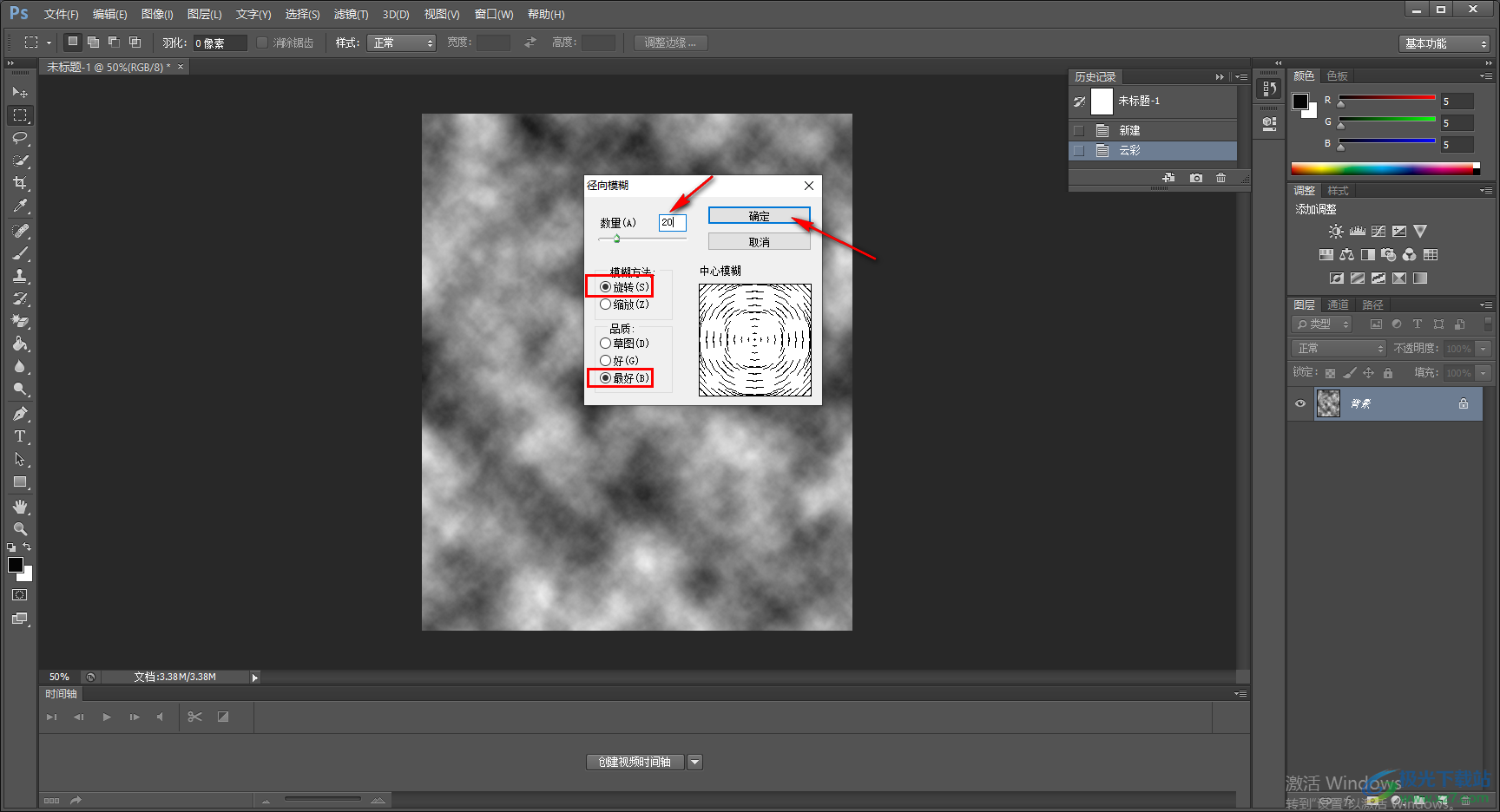Close the radial blur dialog
The width and height of the screenshot is (1500, 812).
(x=809, y=186)
